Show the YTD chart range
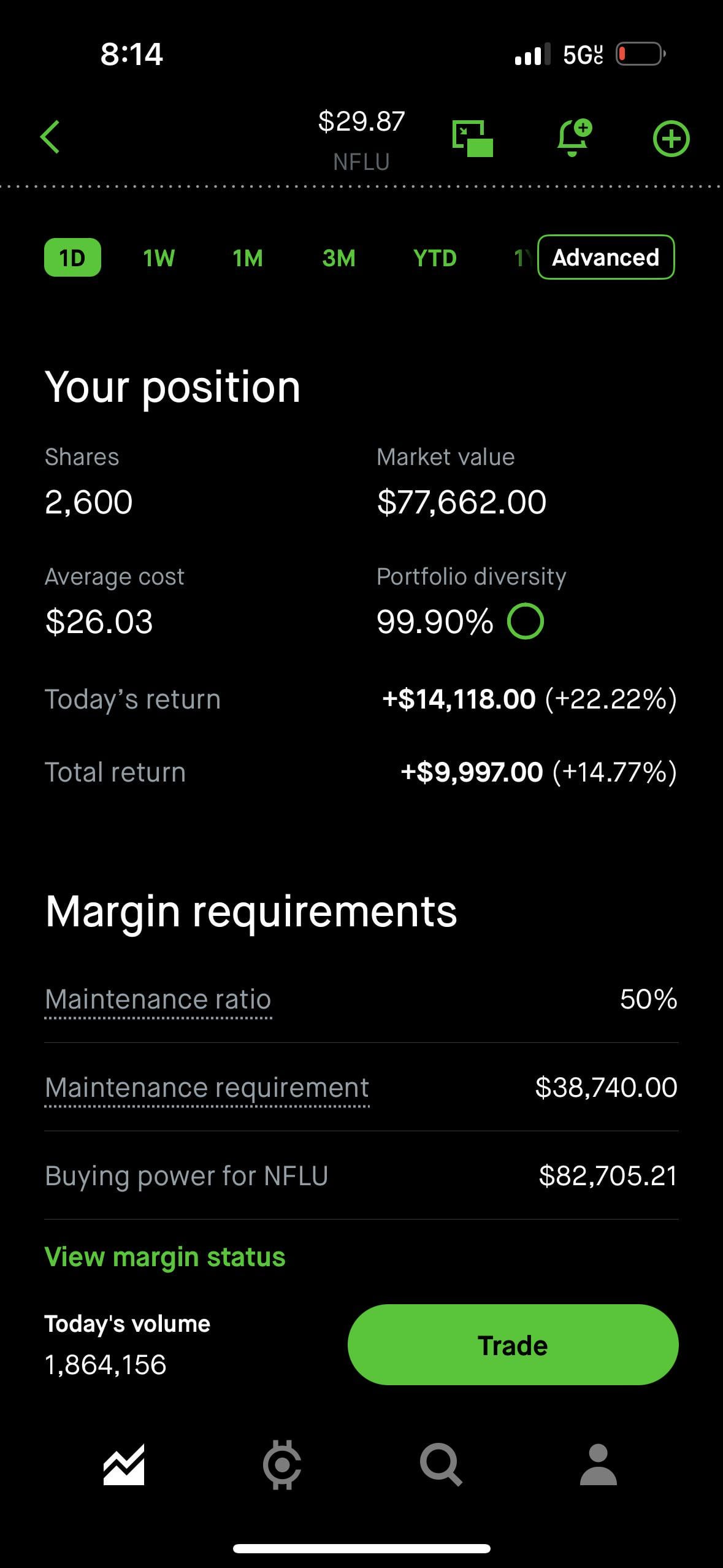The height and width of the screenshot is (1568, 723). click(x=435, y=258)
